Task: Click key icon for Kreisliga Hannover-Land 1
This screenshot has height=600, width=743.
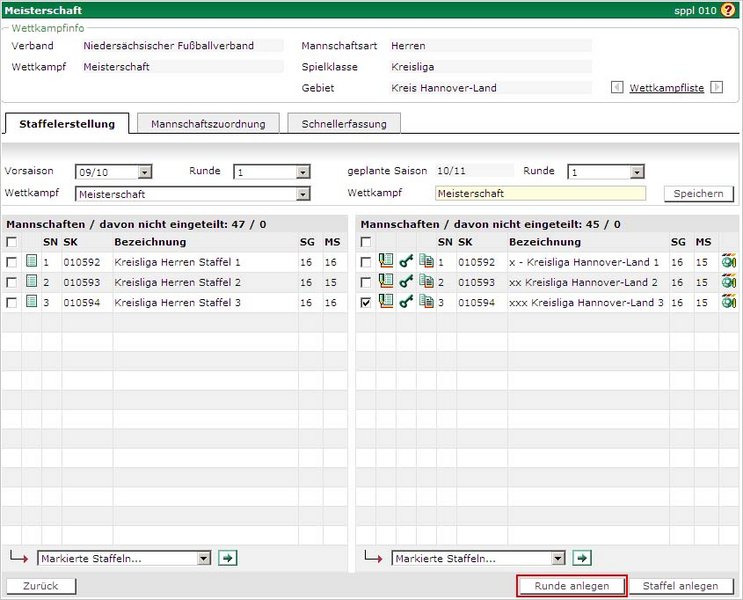Action: (405, 262)
